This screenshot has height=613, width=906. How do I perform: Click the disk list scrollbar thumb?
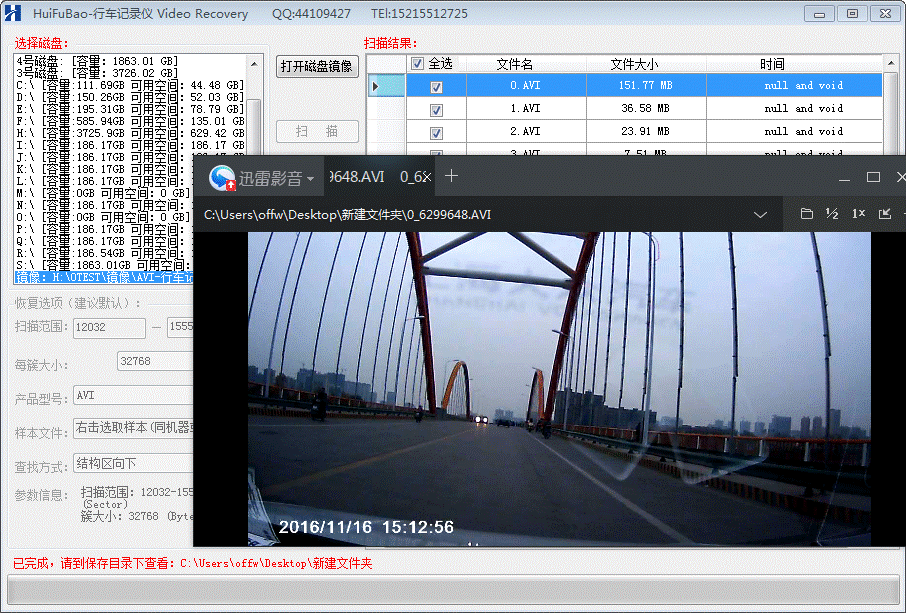point(254,127)
